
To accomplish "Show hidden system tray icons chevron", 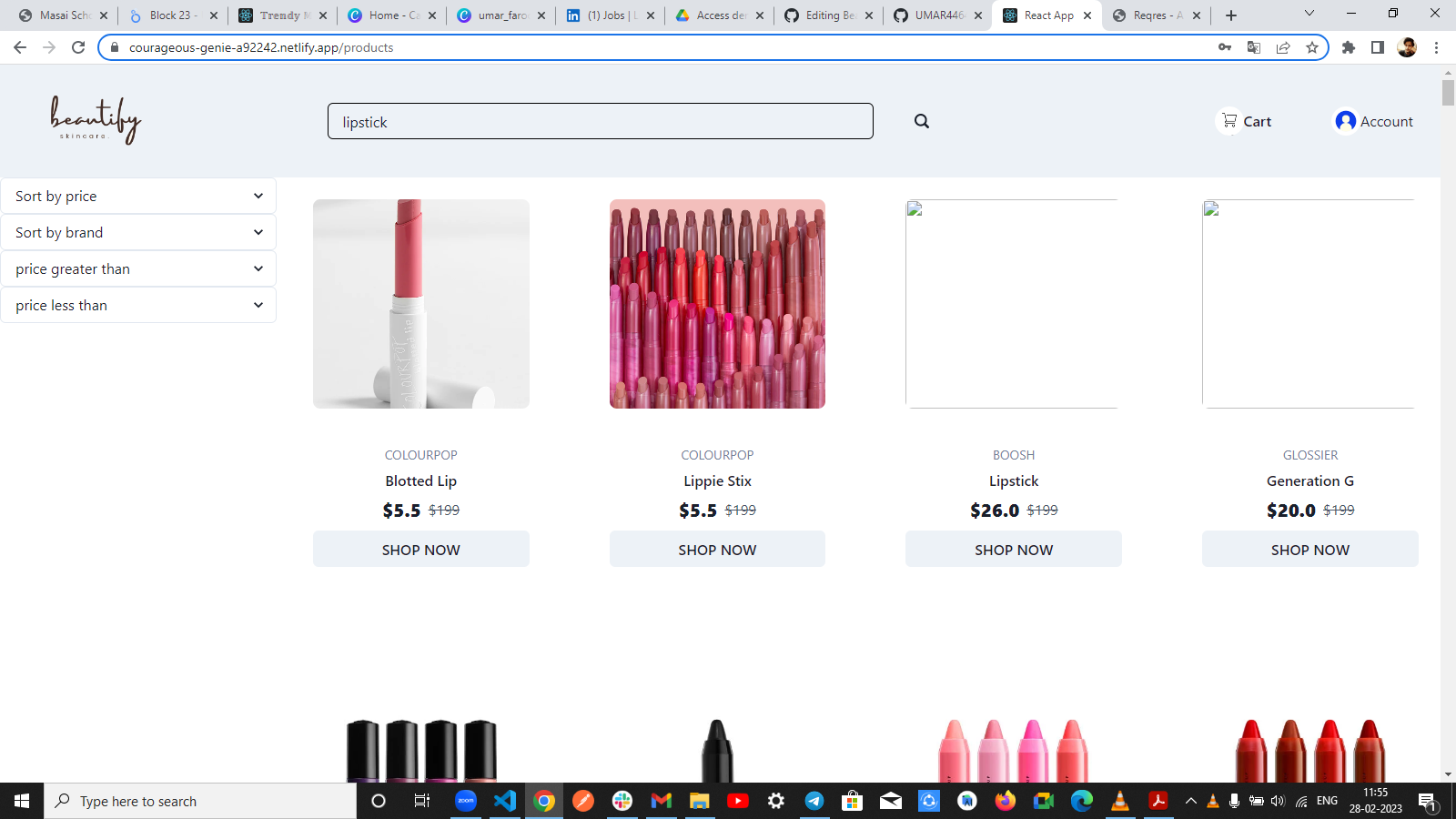I will (x=1190, y=801).
